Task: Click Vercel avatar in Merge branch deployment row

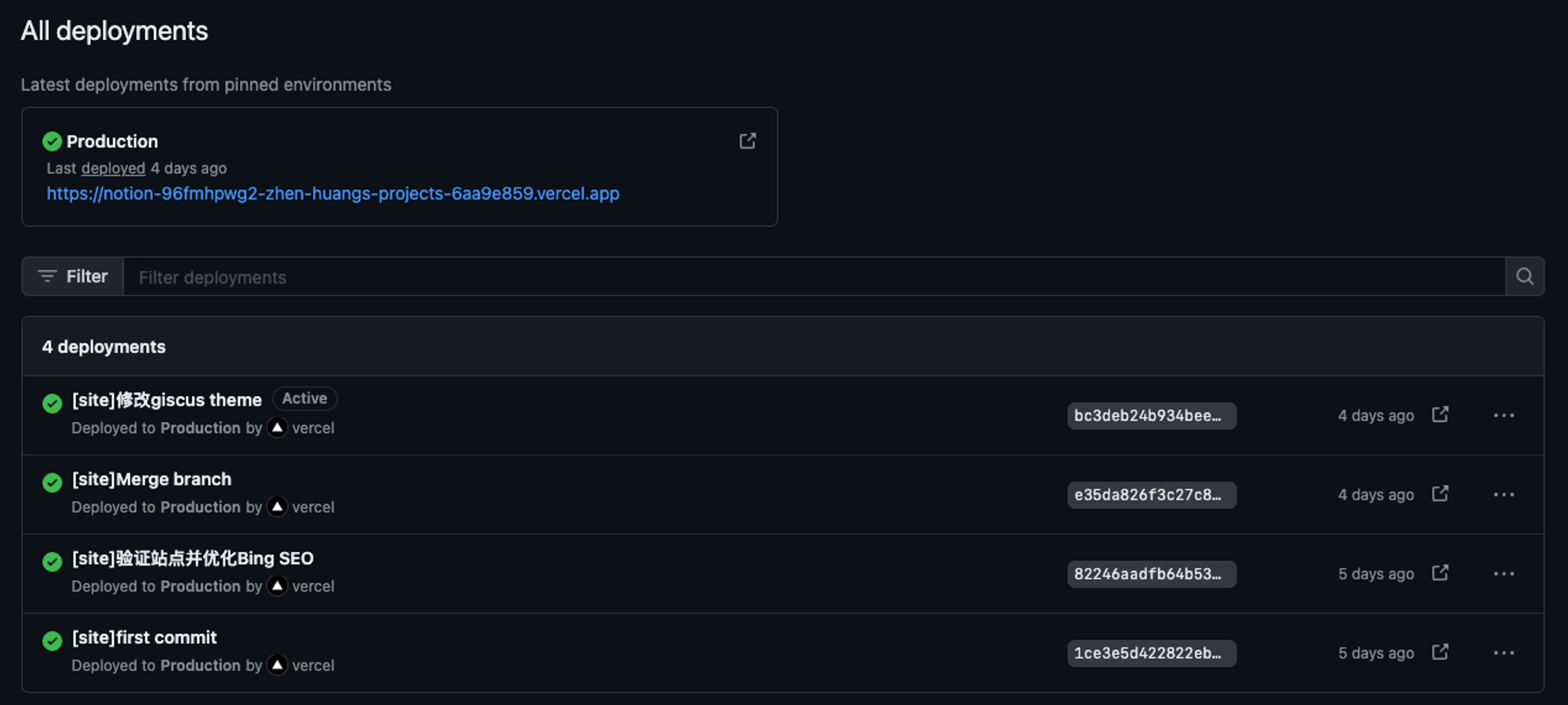Action: pyautogui.click(x=278, y=507)
